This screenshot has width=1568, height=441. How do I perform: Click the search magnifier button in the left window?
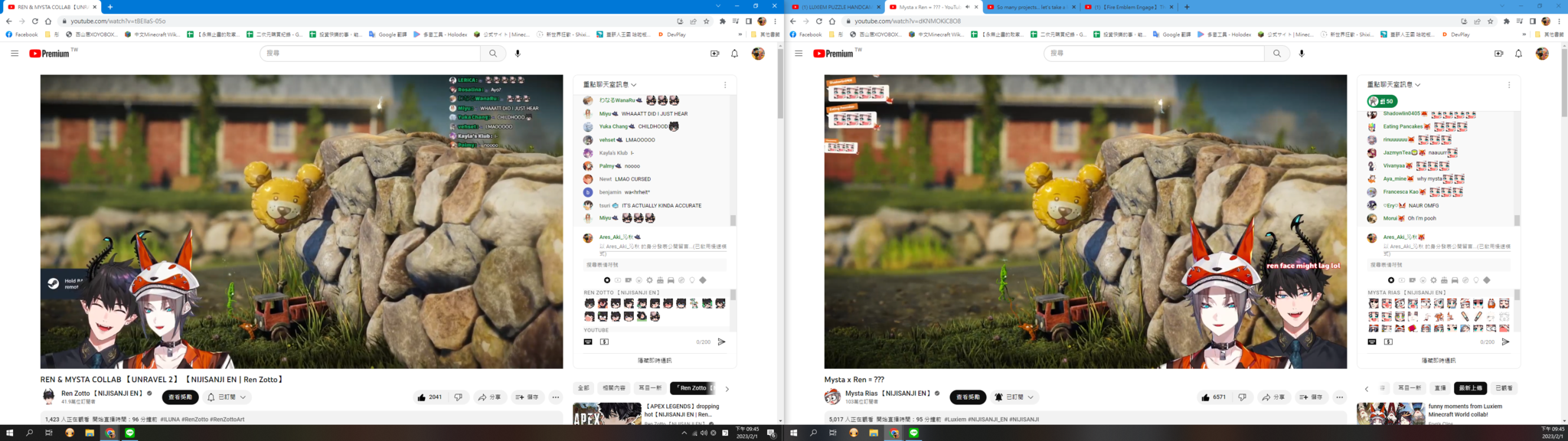493,54
